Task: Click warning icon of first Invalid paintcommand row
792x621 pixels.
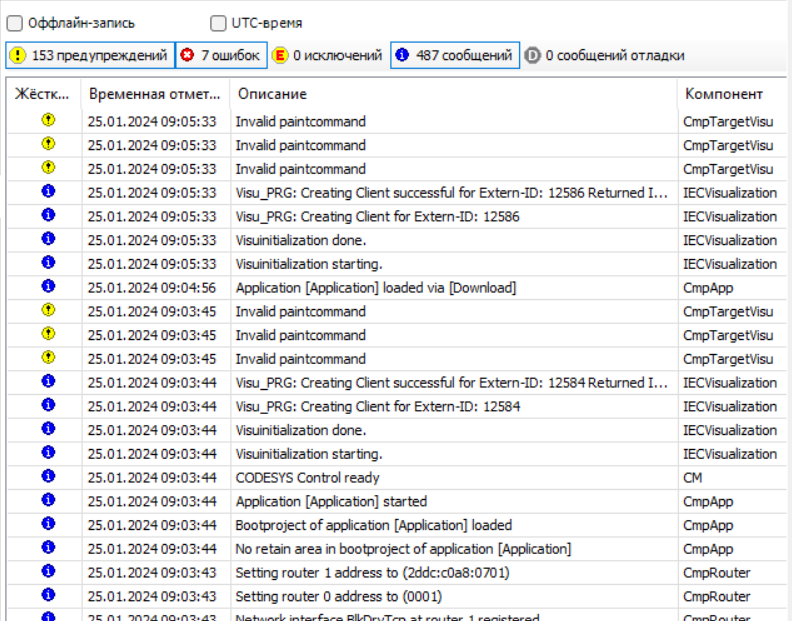Action: pyautogui.click(x=48, y=121)
